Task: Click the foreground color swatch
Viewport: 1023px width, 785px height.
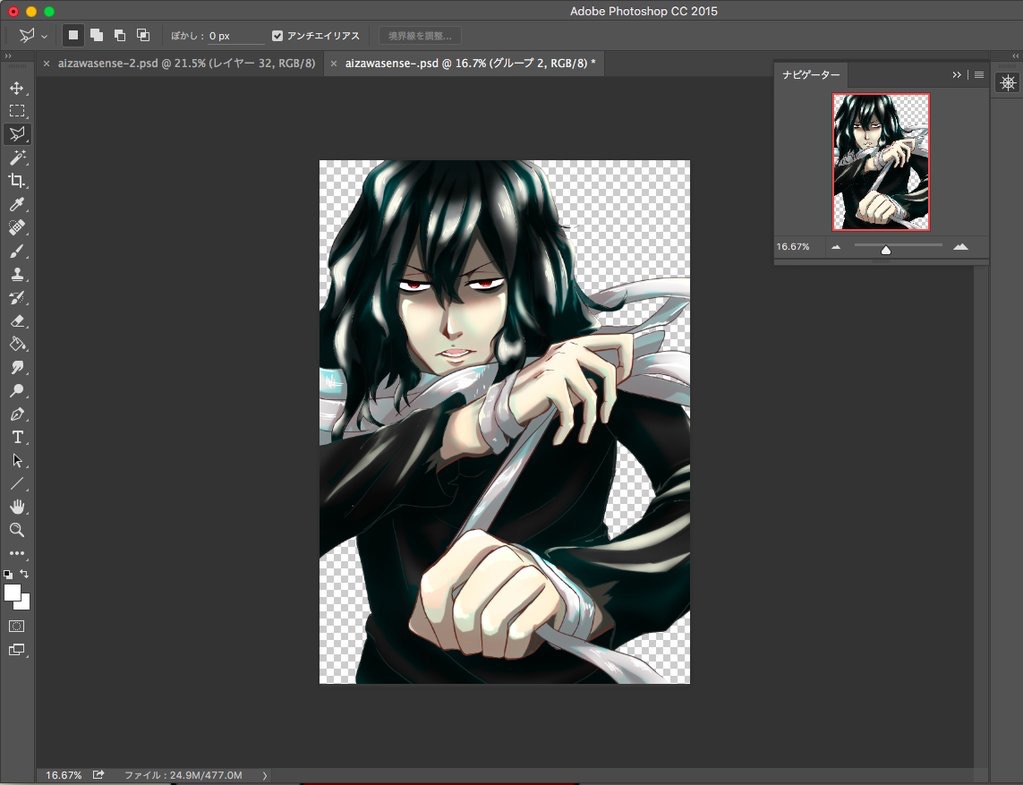Action: click(x=12, y=592)
